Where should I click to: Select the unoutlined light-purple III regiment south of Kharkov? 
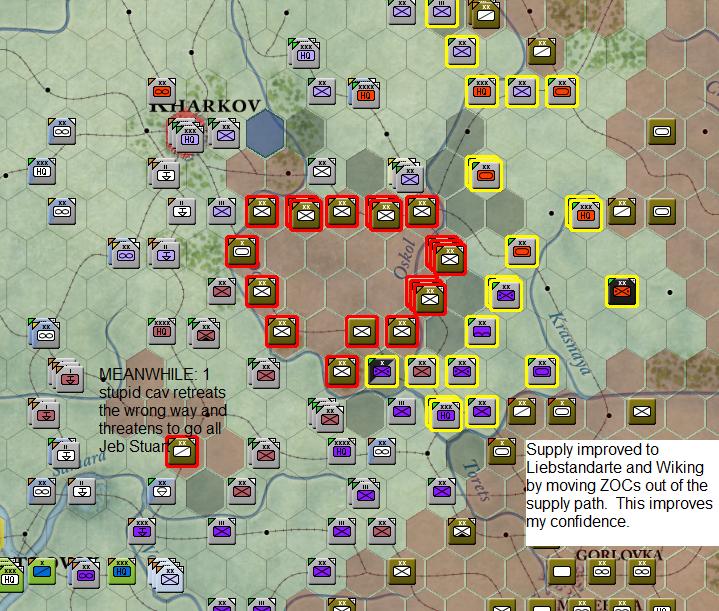(221, 211)
